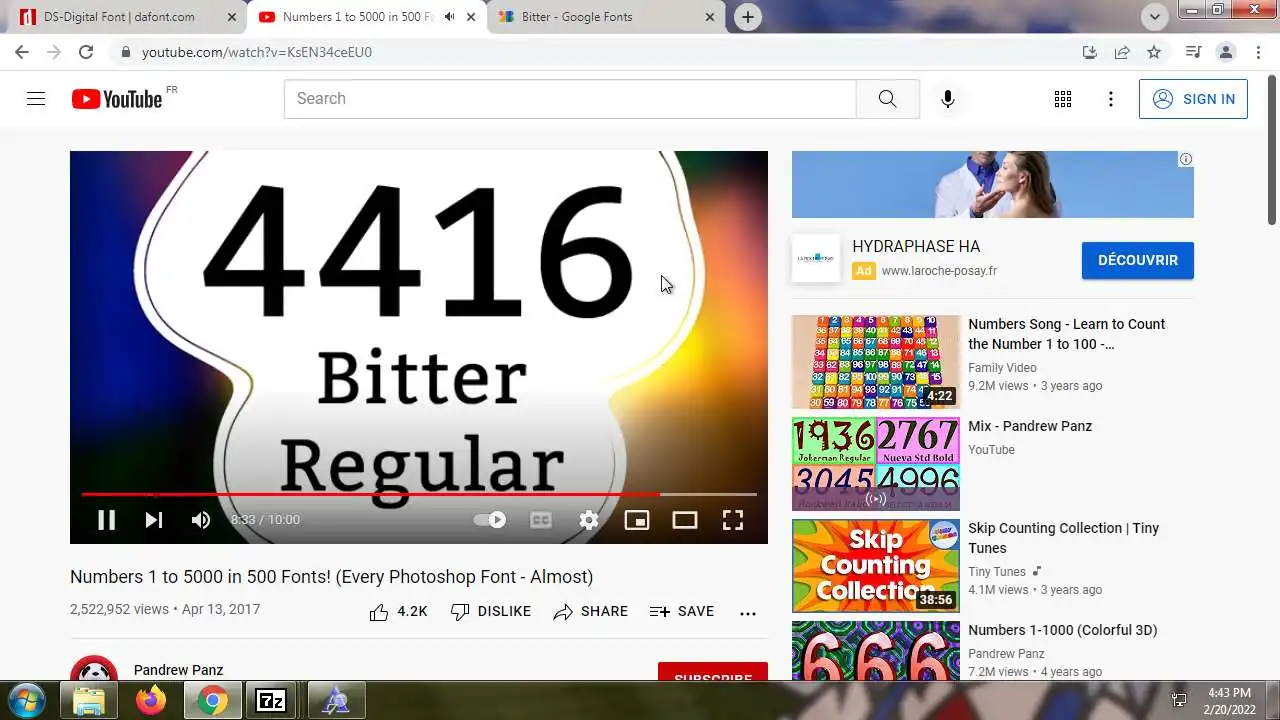
Task: Open Family Video channel name
Action: coord(1002,368)
